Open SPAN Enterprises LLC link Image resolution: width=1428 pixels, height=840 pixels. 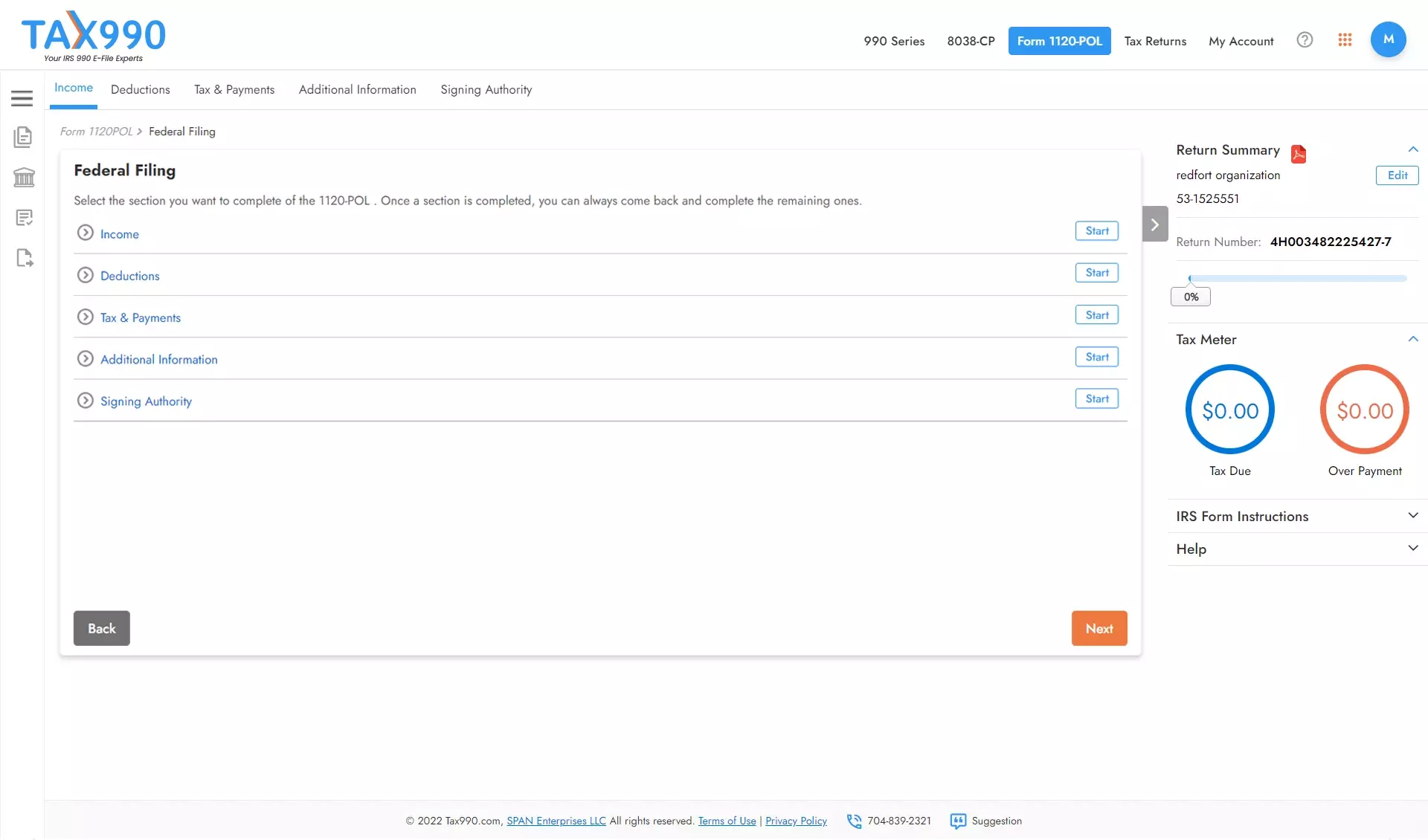tap(556, 821)
